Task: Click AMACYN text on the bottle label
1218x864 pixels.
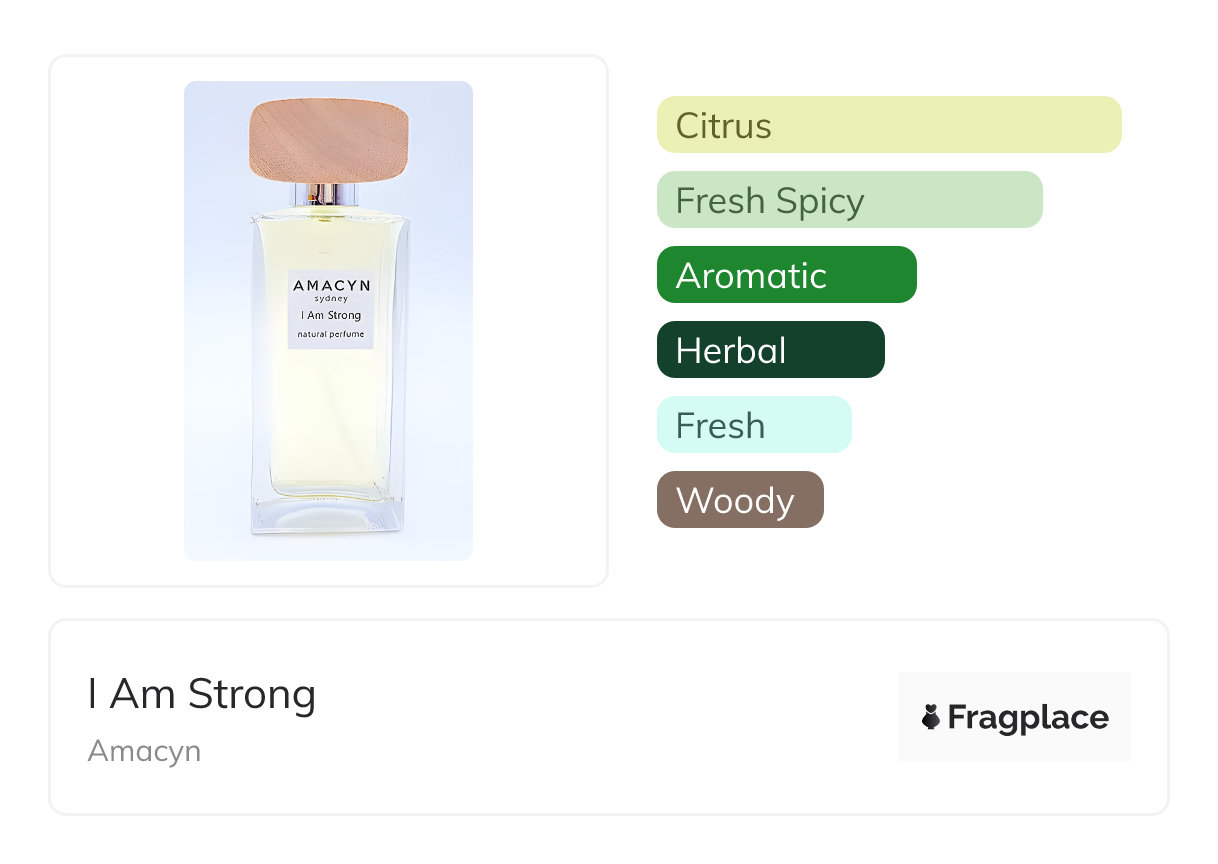Action: 331,286
